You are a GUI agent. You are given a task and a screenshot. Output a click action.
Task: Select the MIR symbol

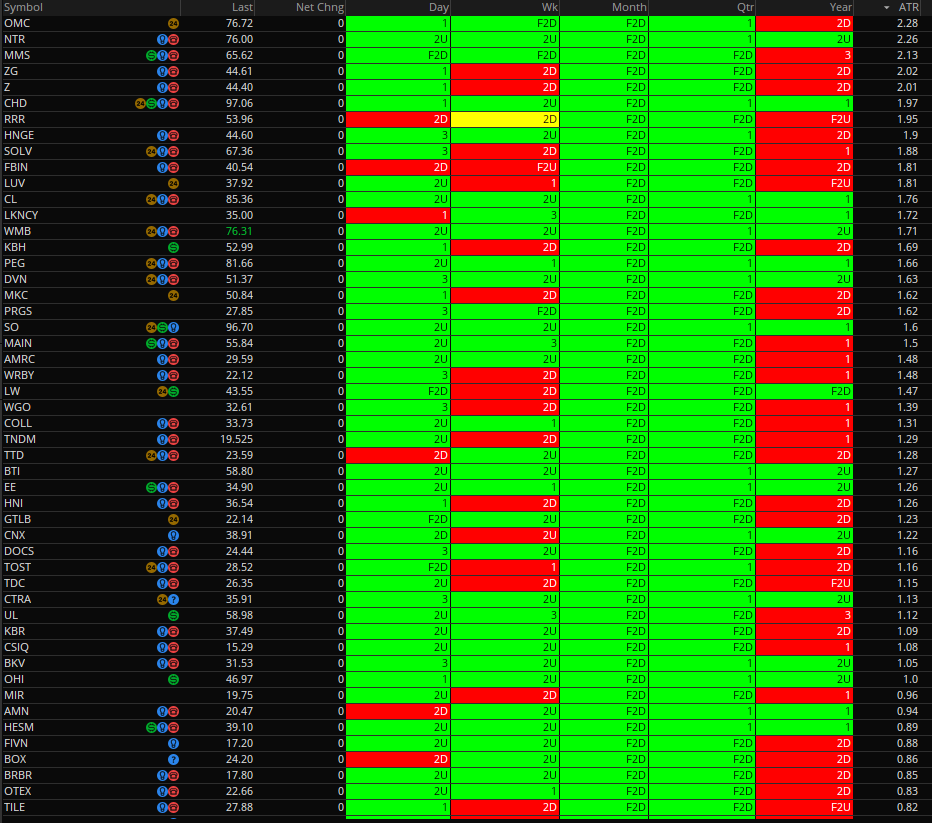click(14, 696)
